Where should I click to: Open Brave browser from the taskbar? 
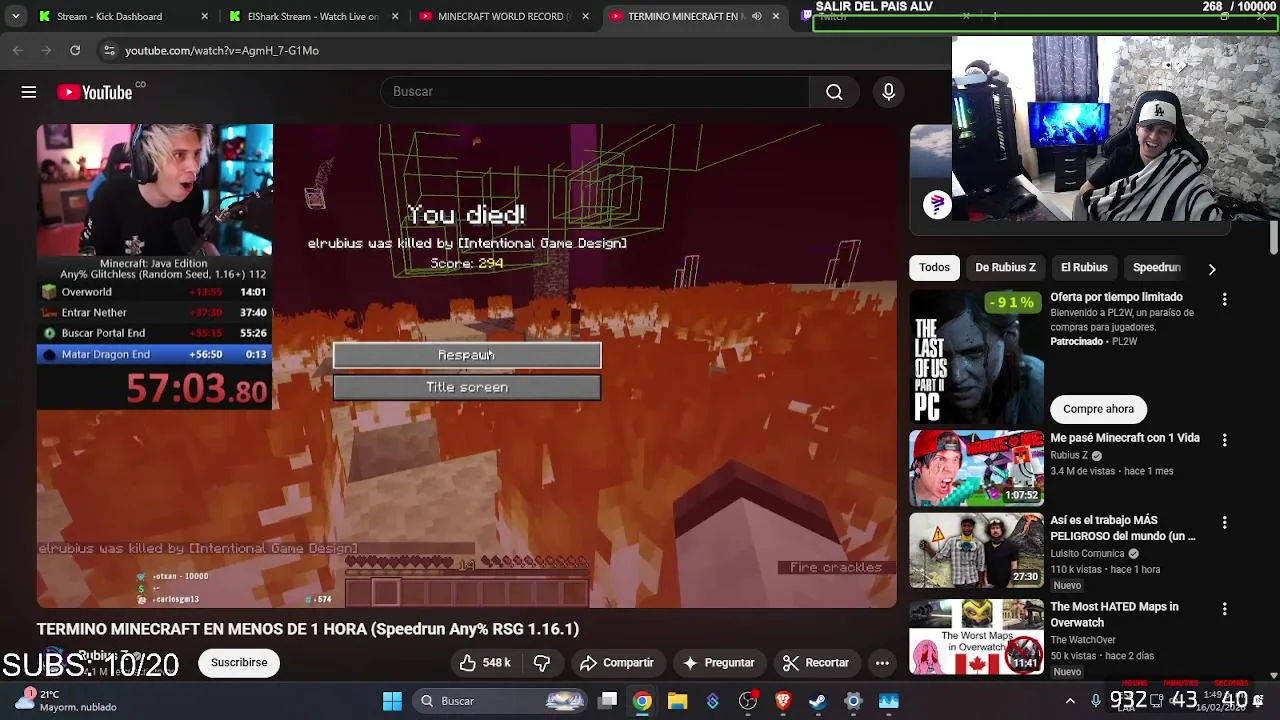783,701
